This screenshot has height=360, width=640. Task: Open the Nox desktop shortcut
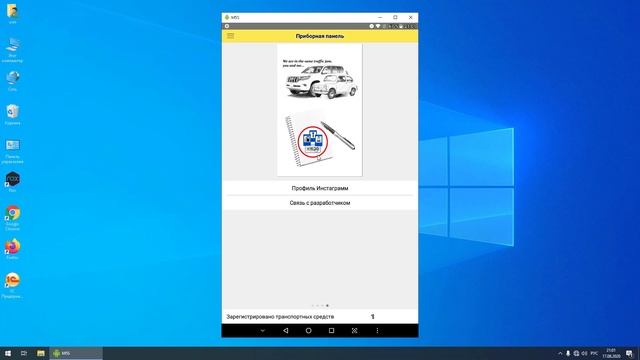13,182
